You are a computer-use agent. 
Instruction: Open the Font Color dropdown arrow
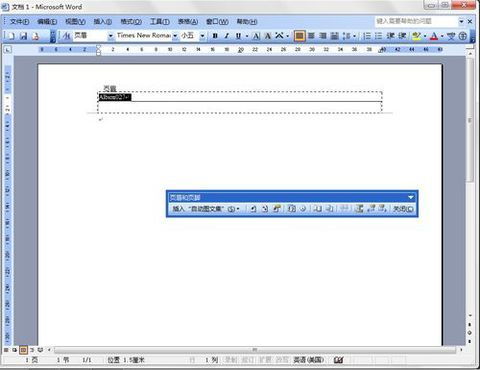point(442,36)
